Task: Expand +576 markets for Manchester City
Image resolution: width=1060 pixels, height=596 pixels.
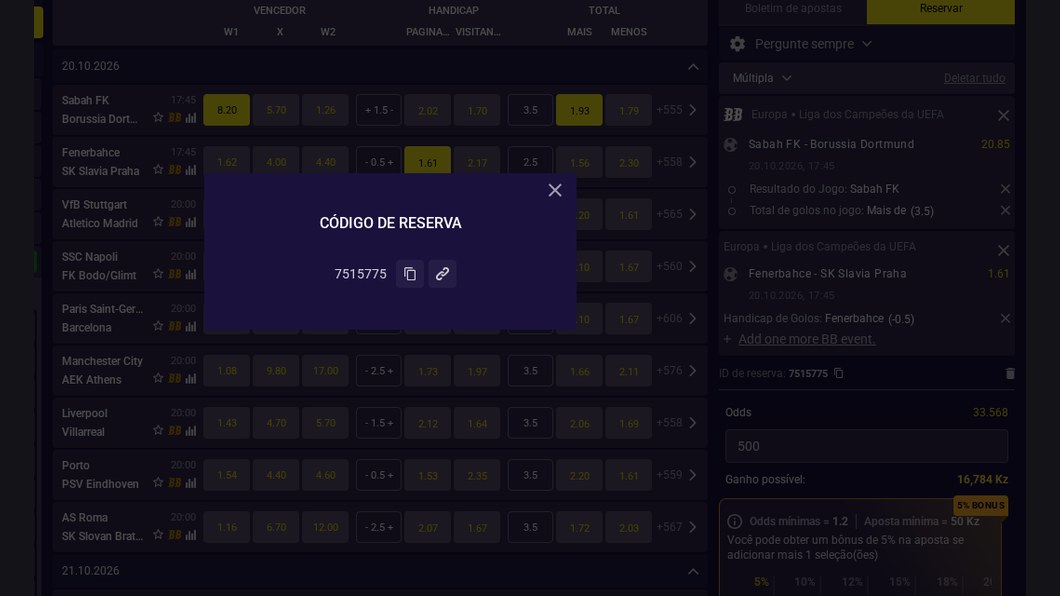Action: (676, 370)
